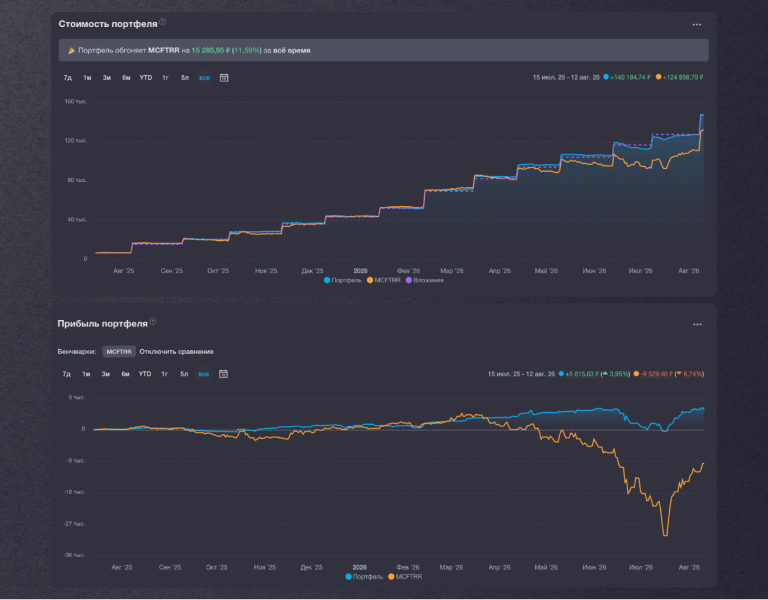Select 1м range in portfolio value chart
Screen dimensions: 768x600
pos(87,78)
